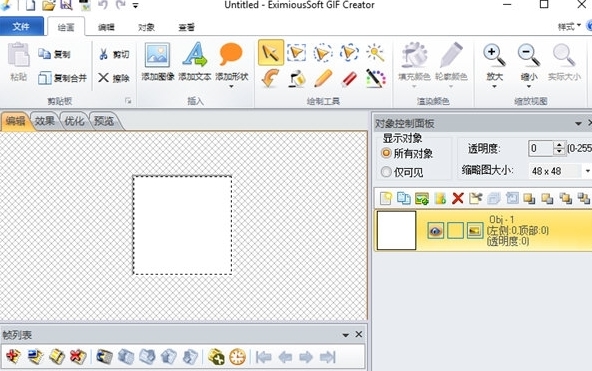Screen dimensions: 592x371
Task: Select the orange pencil tool
Action: click(323, 79)
